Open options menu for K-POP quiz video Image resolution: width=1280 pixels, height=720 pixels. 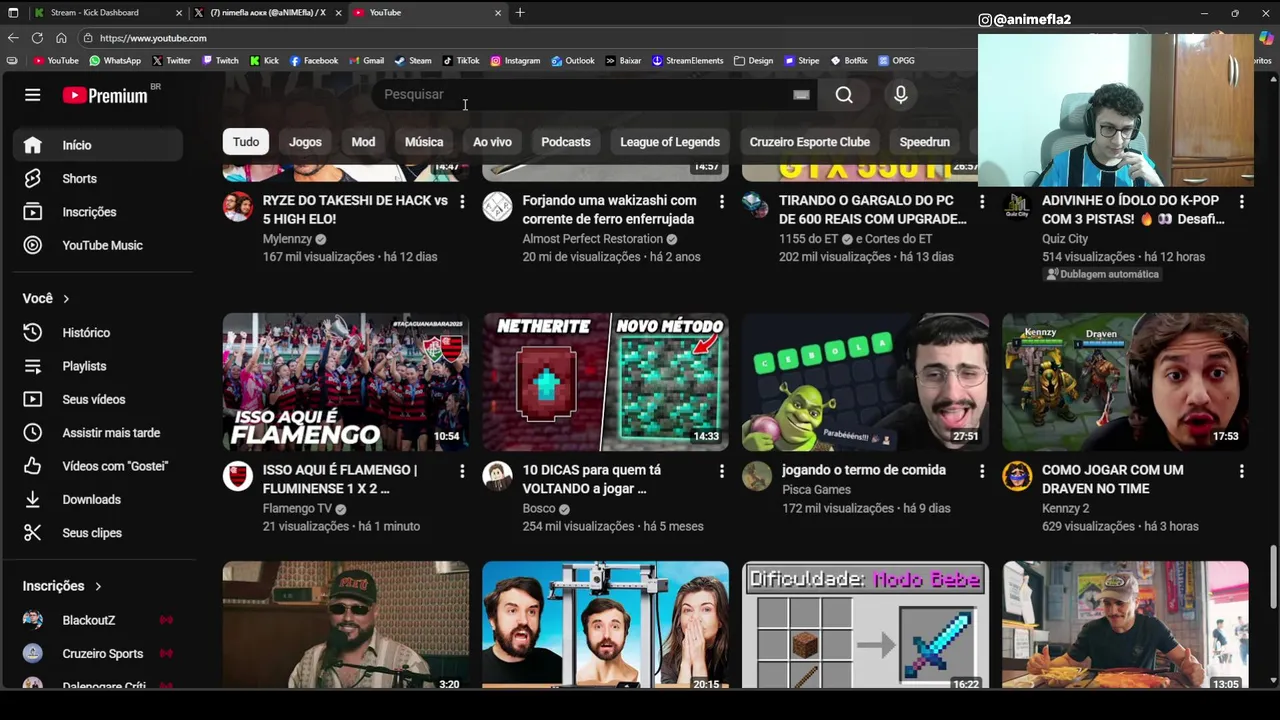(x=1242, y=201)
